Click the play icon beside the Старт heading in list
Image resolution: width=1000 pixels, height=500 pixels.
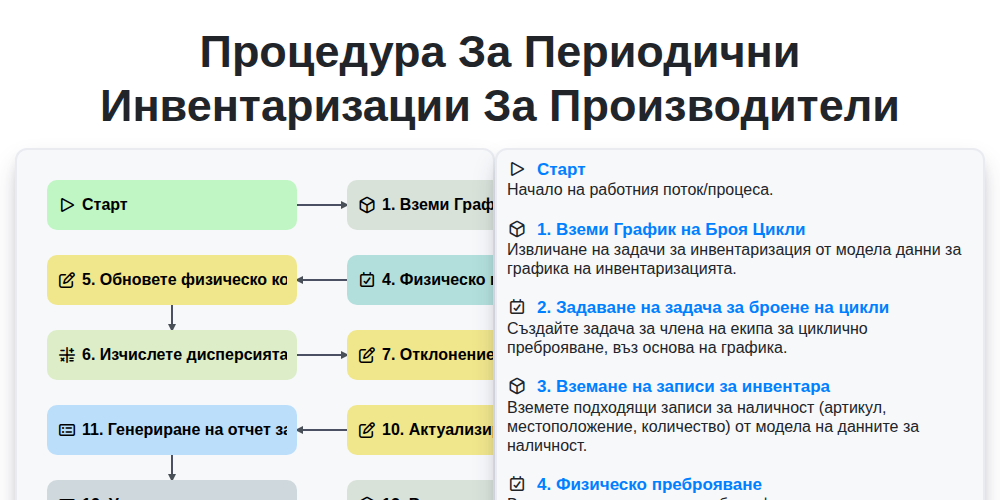(x=517, y=169)
